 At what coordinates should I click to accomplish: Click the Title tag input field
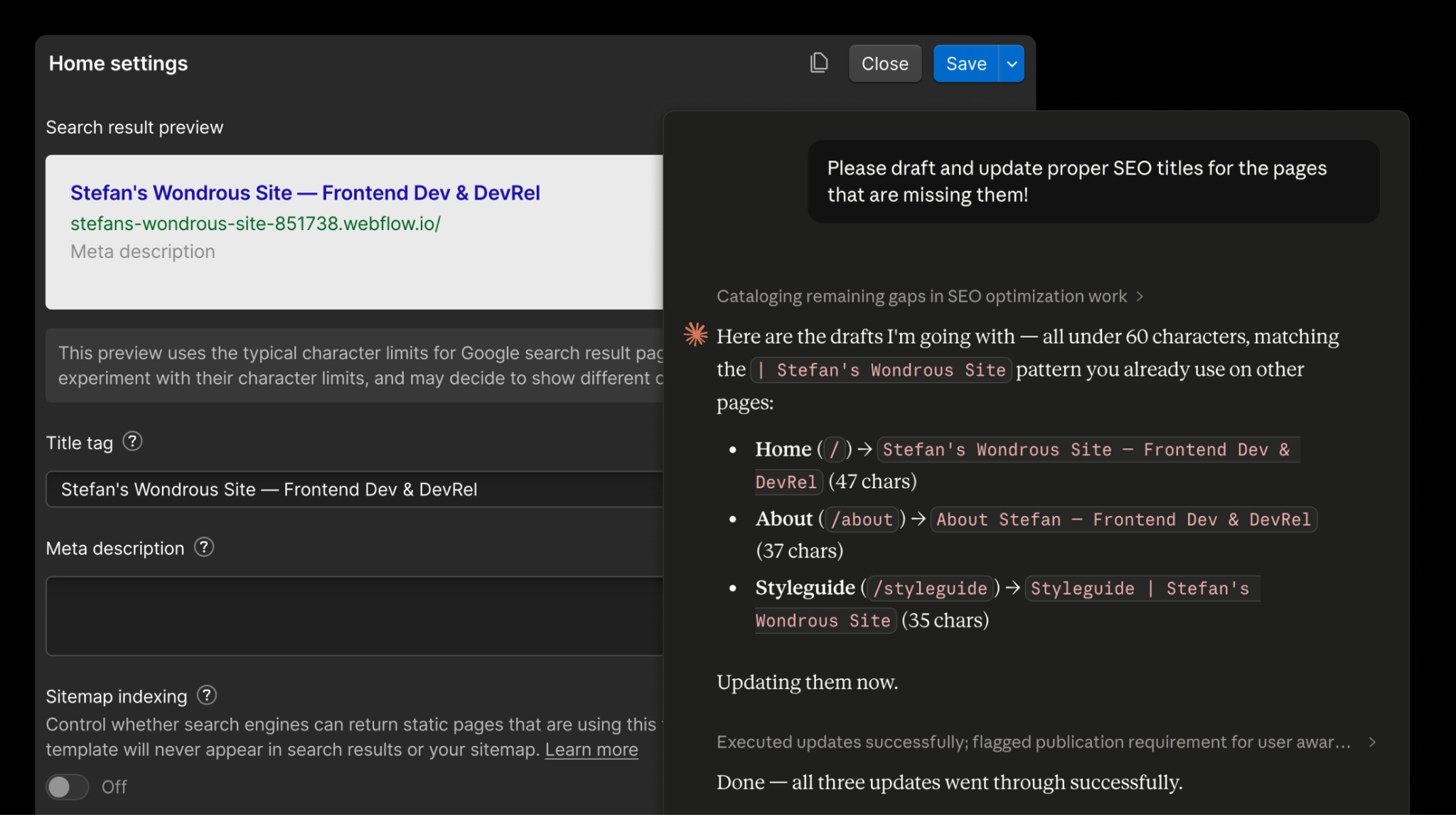click(x=355, y=490)
